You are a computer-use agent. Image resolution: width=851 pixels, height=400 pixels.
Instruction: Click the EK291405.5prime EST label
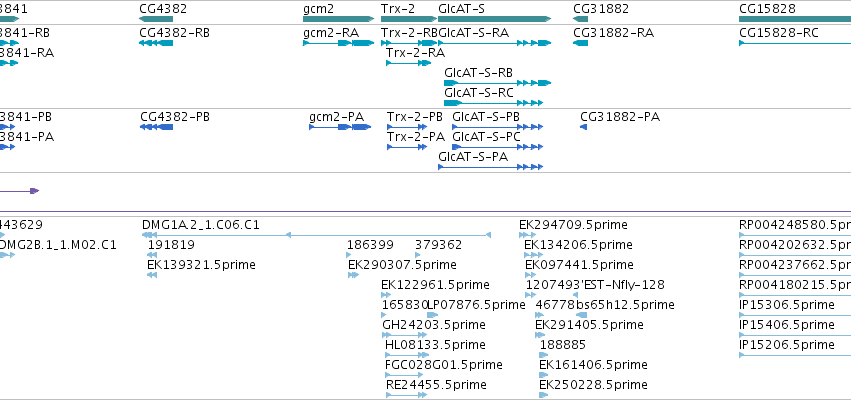coord(589,326)
